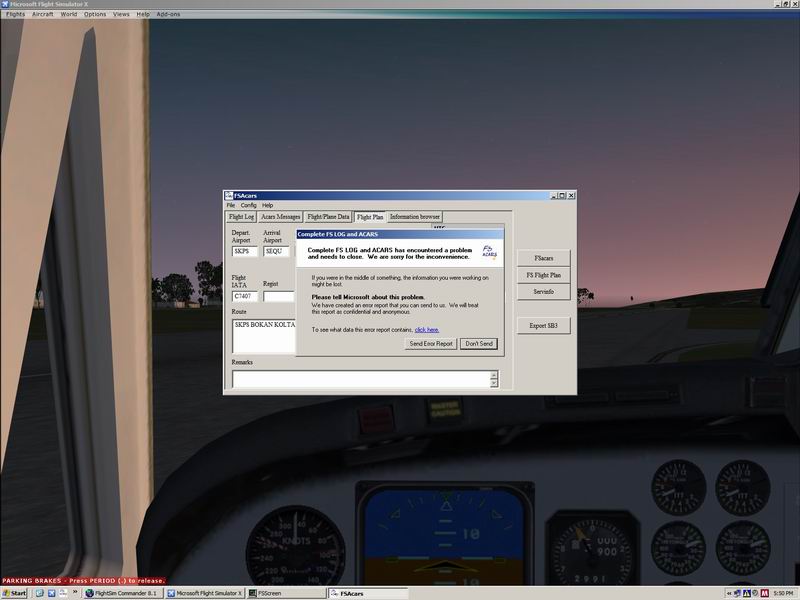The height and width of the screenshot is (600, 800).
Task: Select the Flight Plan tab
Action: [370, 217]
